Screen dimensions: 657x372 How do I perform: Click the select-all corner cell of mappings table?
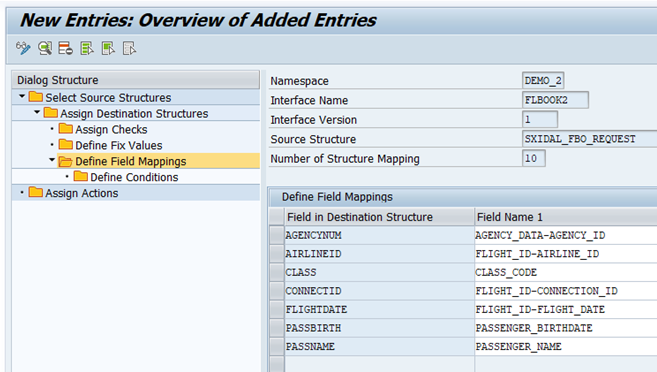click(x=277, y=217)
